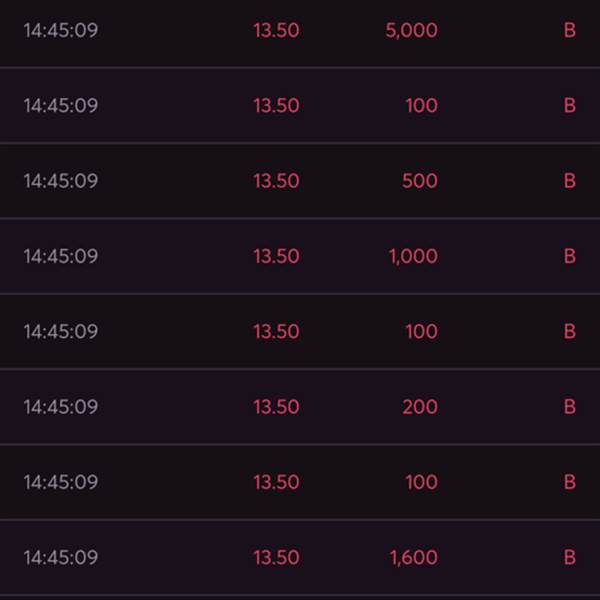Click the 5,000 volume value

[x=411, y=30]
